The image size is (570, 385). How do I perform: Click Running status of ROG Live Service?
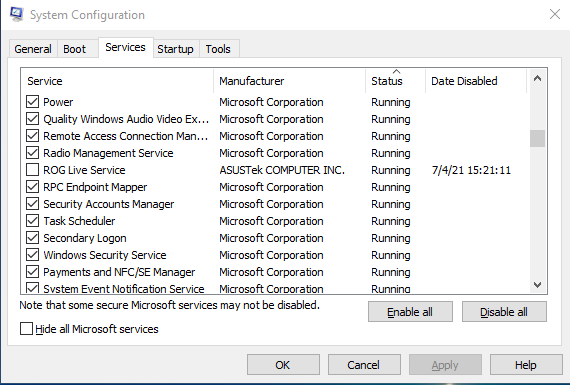coord(391,170)
